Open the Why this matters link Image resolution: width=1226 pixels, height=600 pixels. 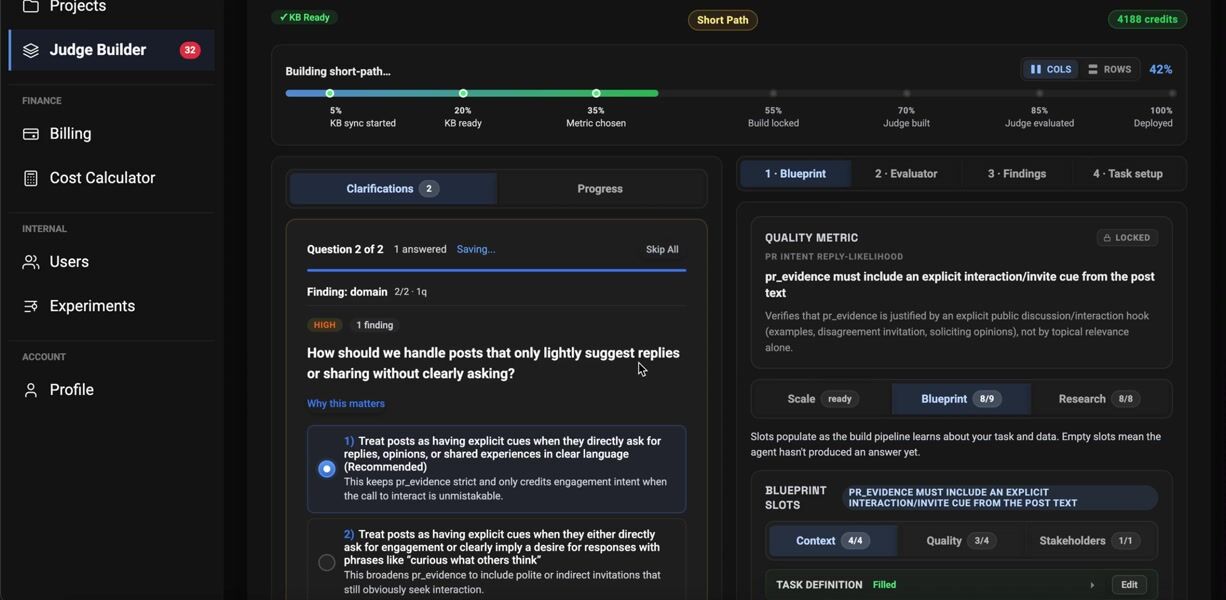point(346,404)
